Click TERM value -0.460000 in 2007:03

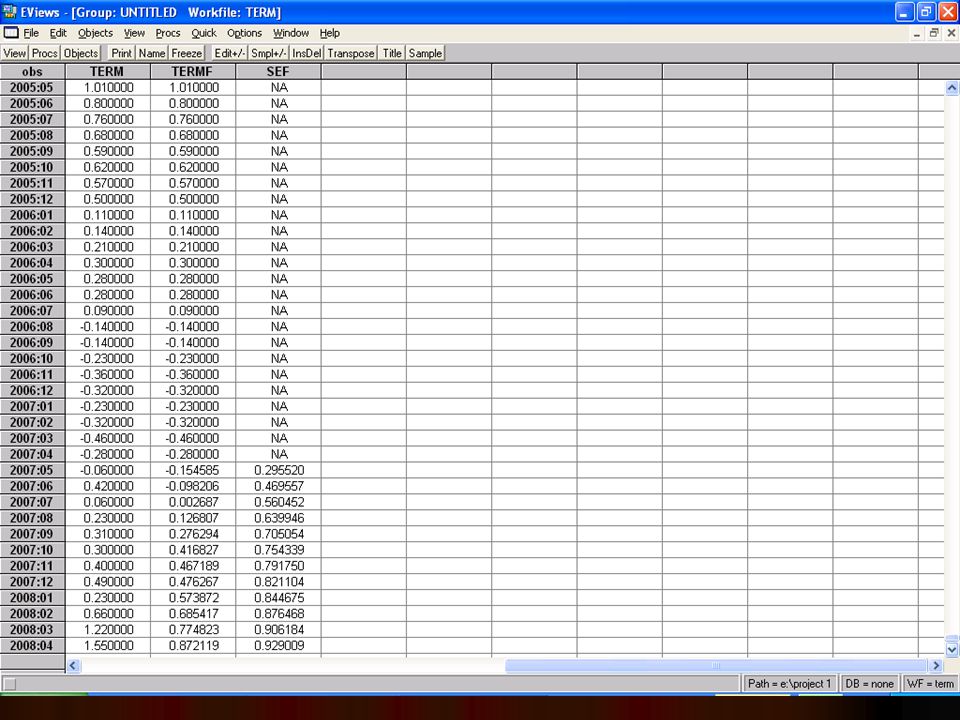[107, 438]
